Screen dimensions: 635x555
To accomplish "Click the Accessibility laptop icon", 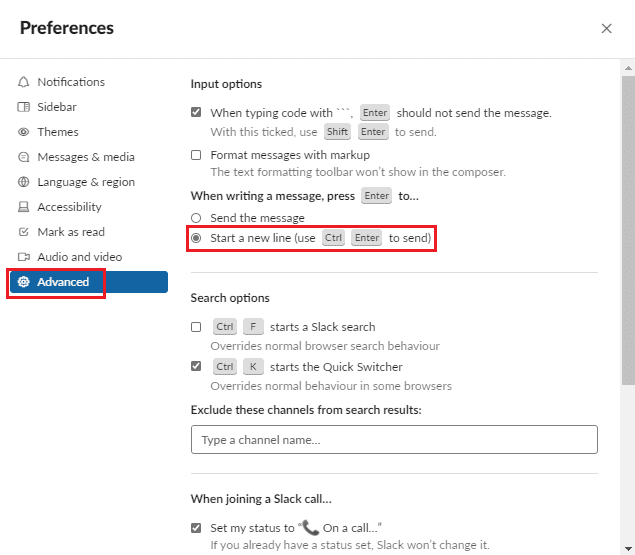I will [24, 207].
